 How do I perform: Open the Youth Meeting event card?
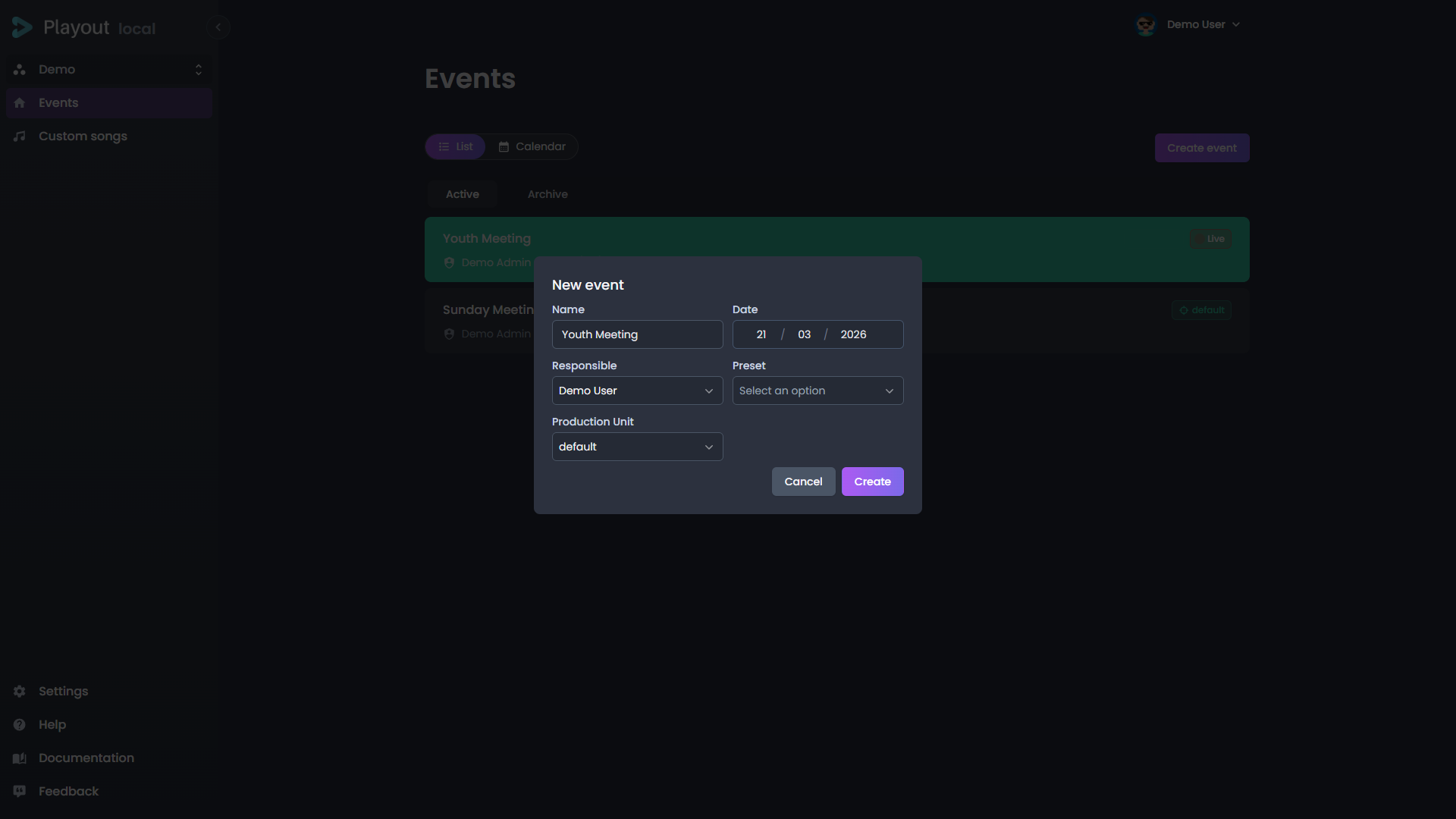click(x=836, y=249)
